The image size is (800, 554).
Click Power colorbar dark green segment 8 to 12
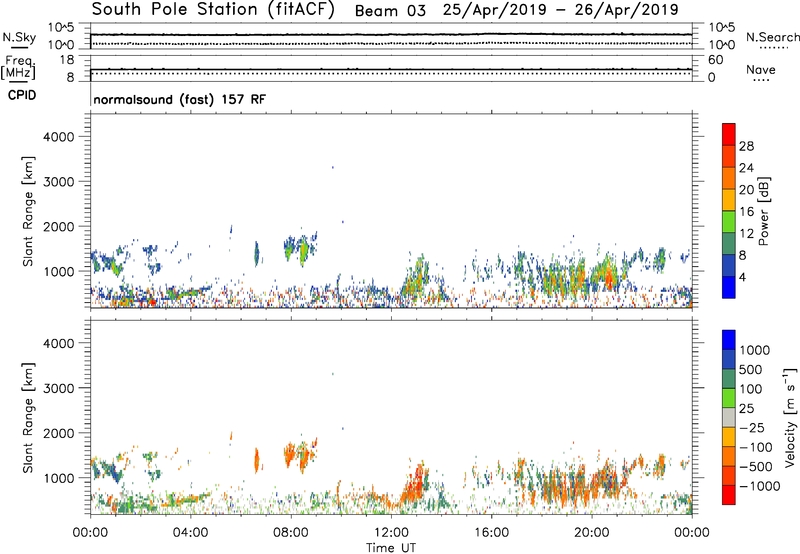pos(729,244)
